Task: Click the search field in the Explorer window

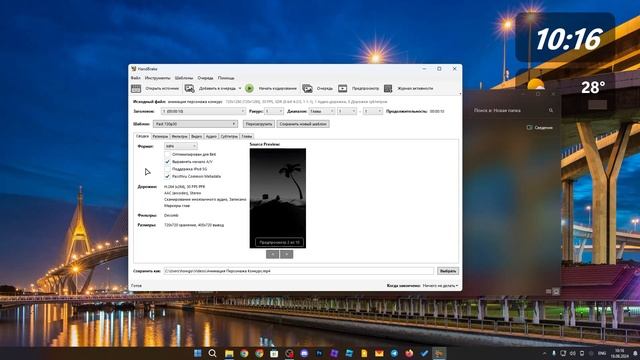Action: 513,110
